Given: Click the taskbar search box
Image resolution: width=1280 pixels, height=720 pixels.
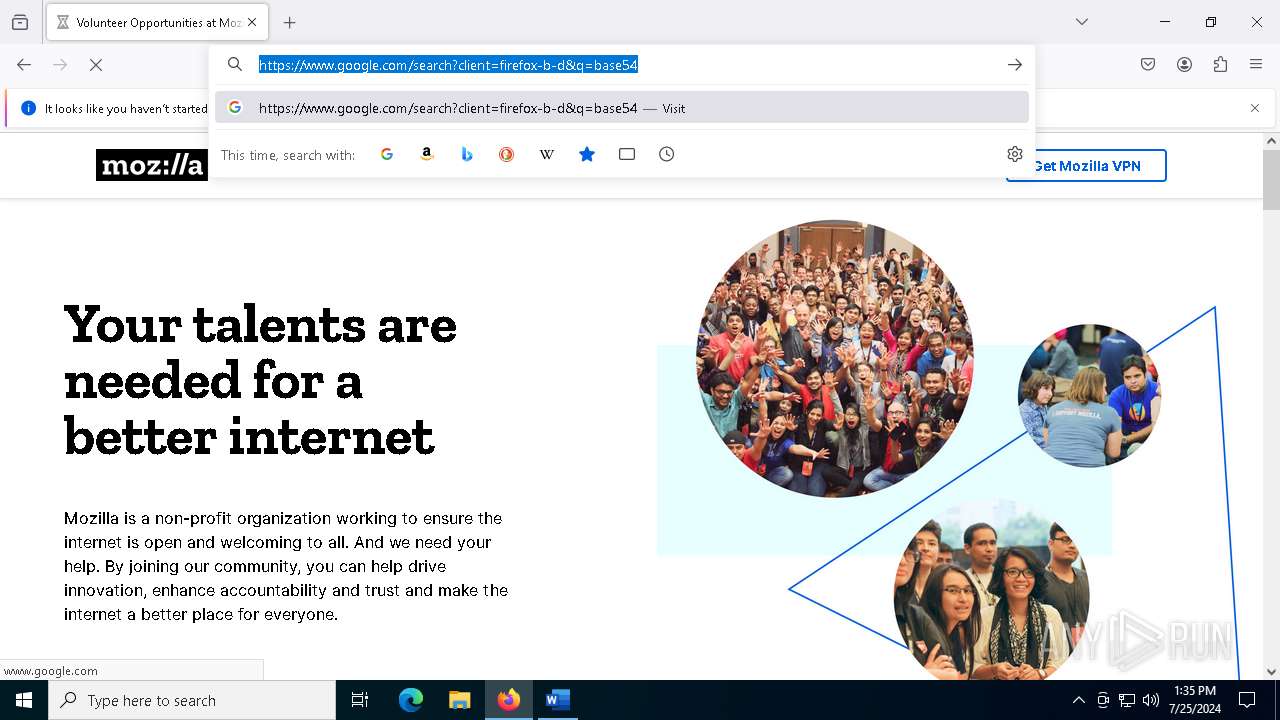Looking at the screenshot, I should tap(192, 700).
